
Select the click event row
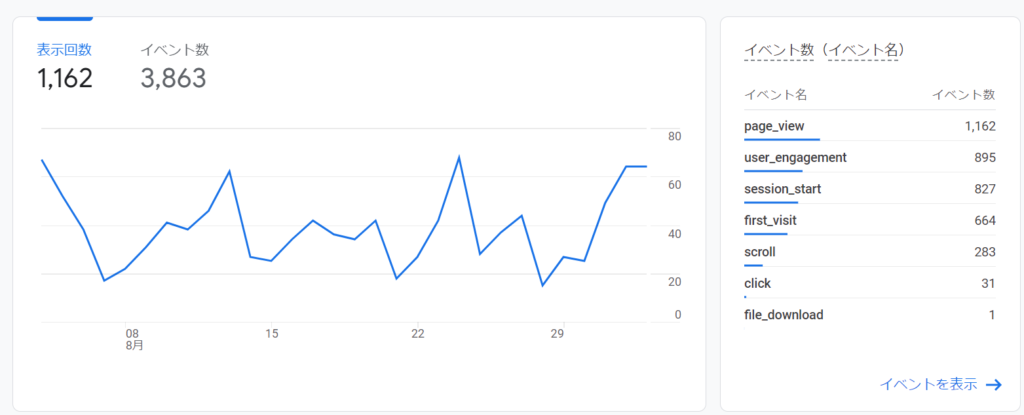757,283
